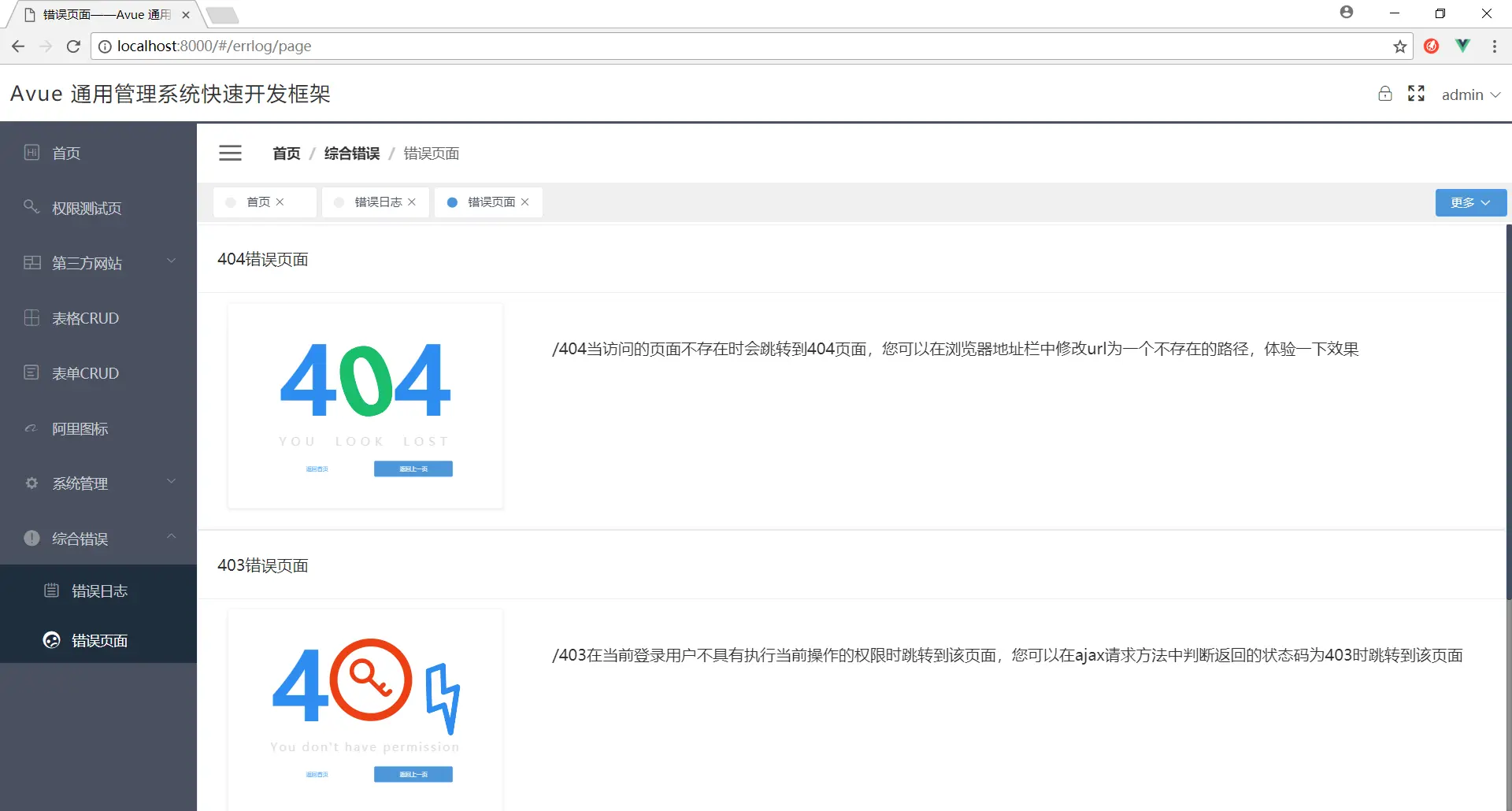Open 错误日志 submenu item
Viewport: 1512px width, 811px height.
pyautogui.click(x=98, y=591)
